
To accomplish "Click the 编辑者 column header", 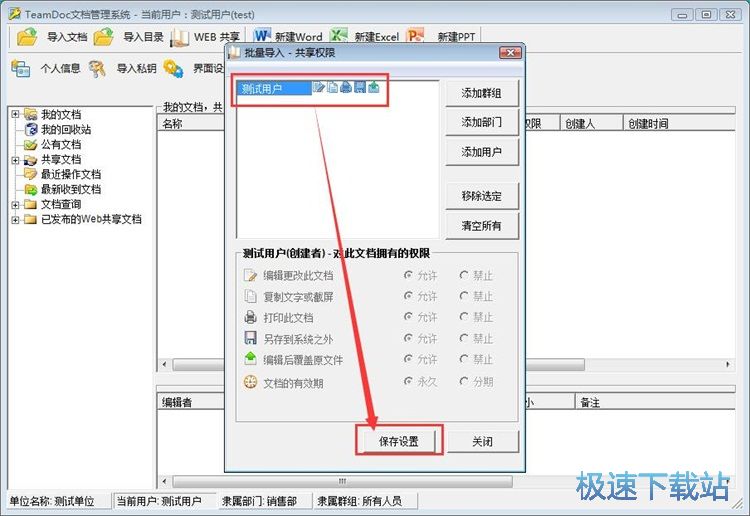I will (x=191, y=402).
